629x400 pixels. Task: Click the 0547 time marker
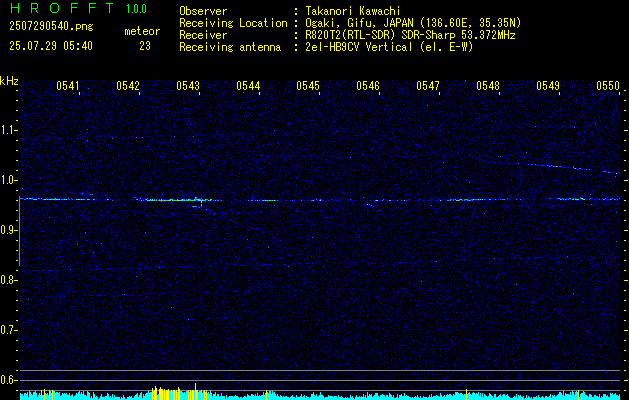(428, 86)
